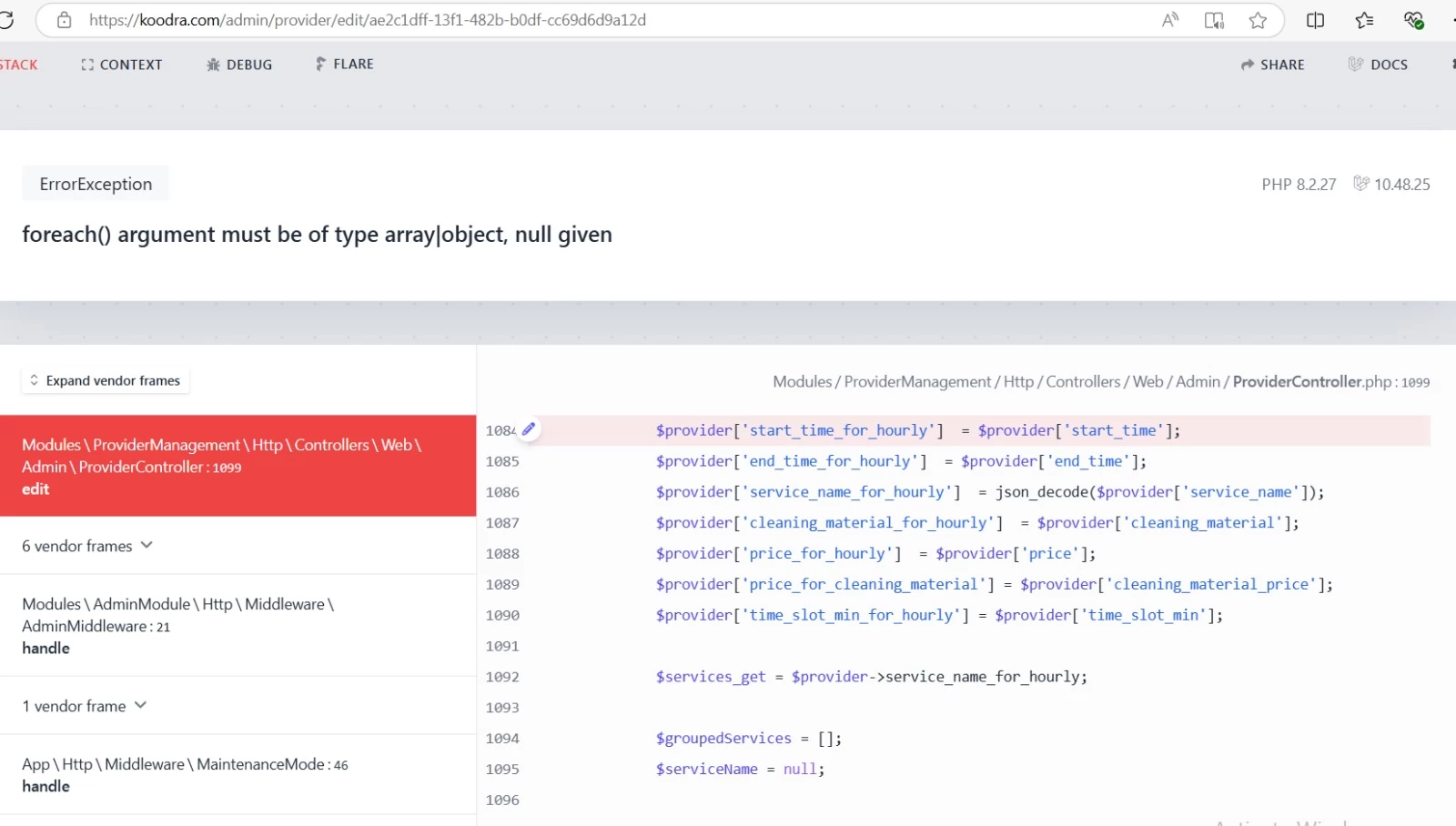Open Browser essentials heart icon
1456x826 pixels.
(1413, 20)
